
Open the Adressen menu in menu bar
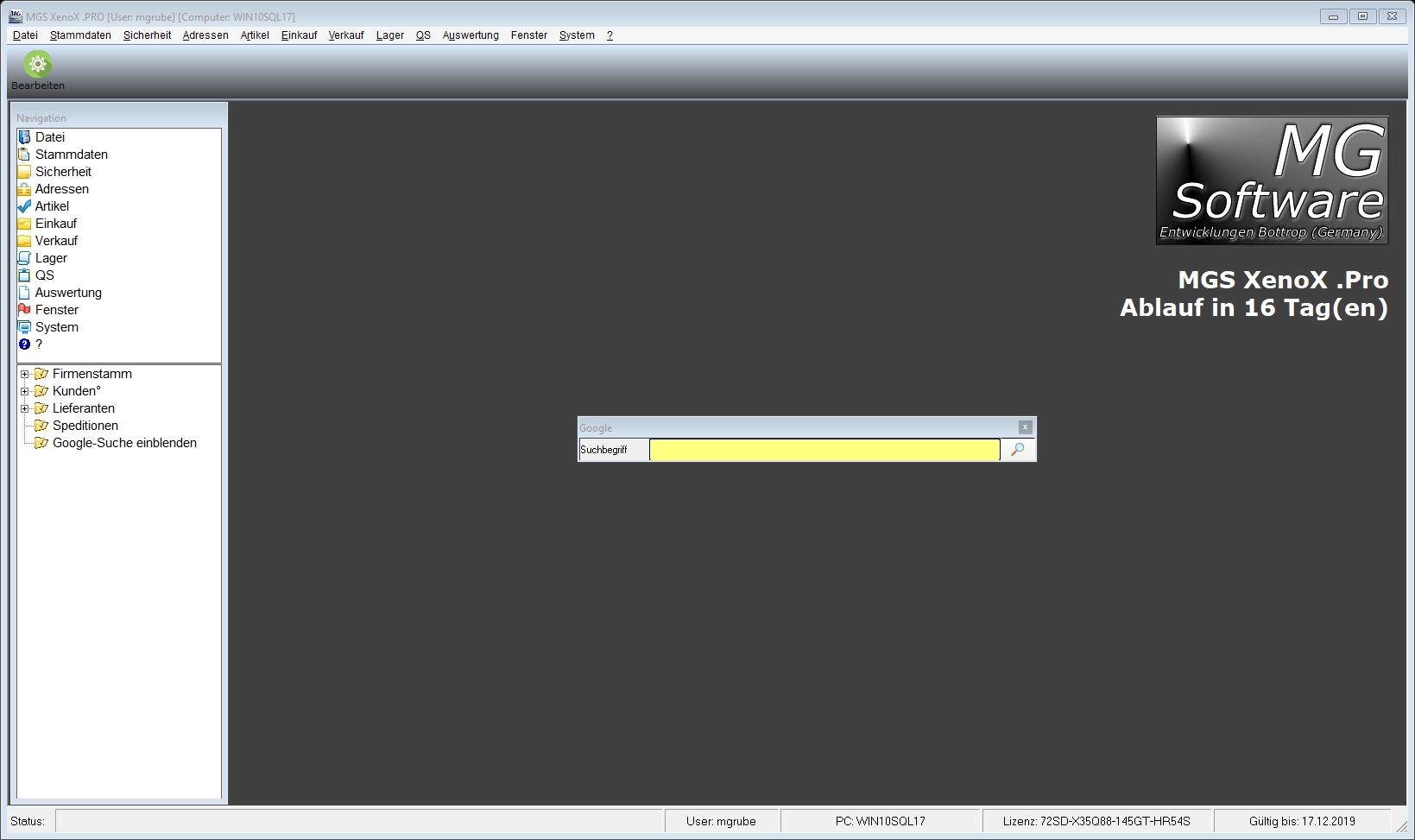(x=205, y=35)
